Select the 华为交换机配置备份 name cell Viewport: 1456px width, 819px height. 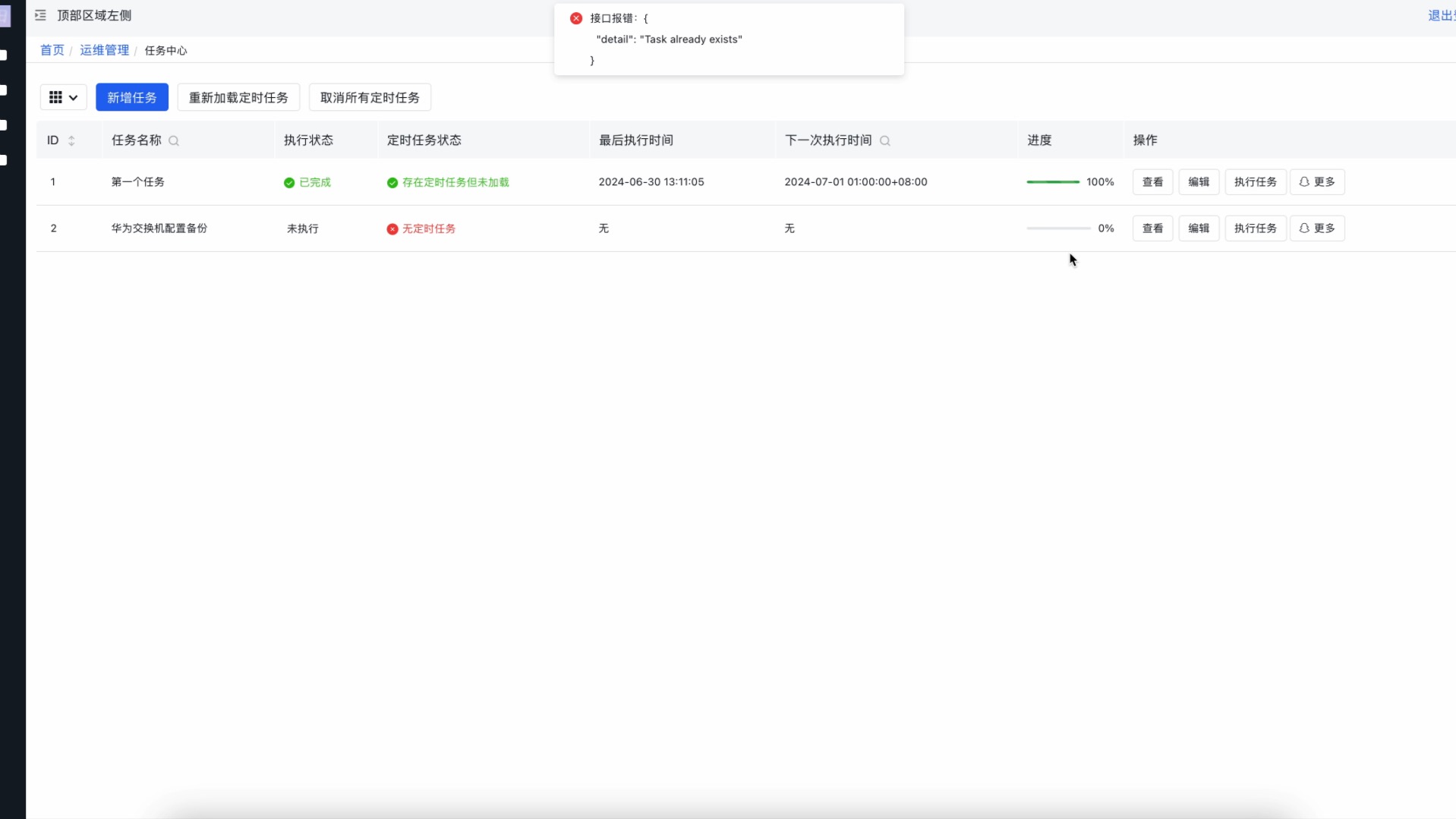tap(159, 228)
